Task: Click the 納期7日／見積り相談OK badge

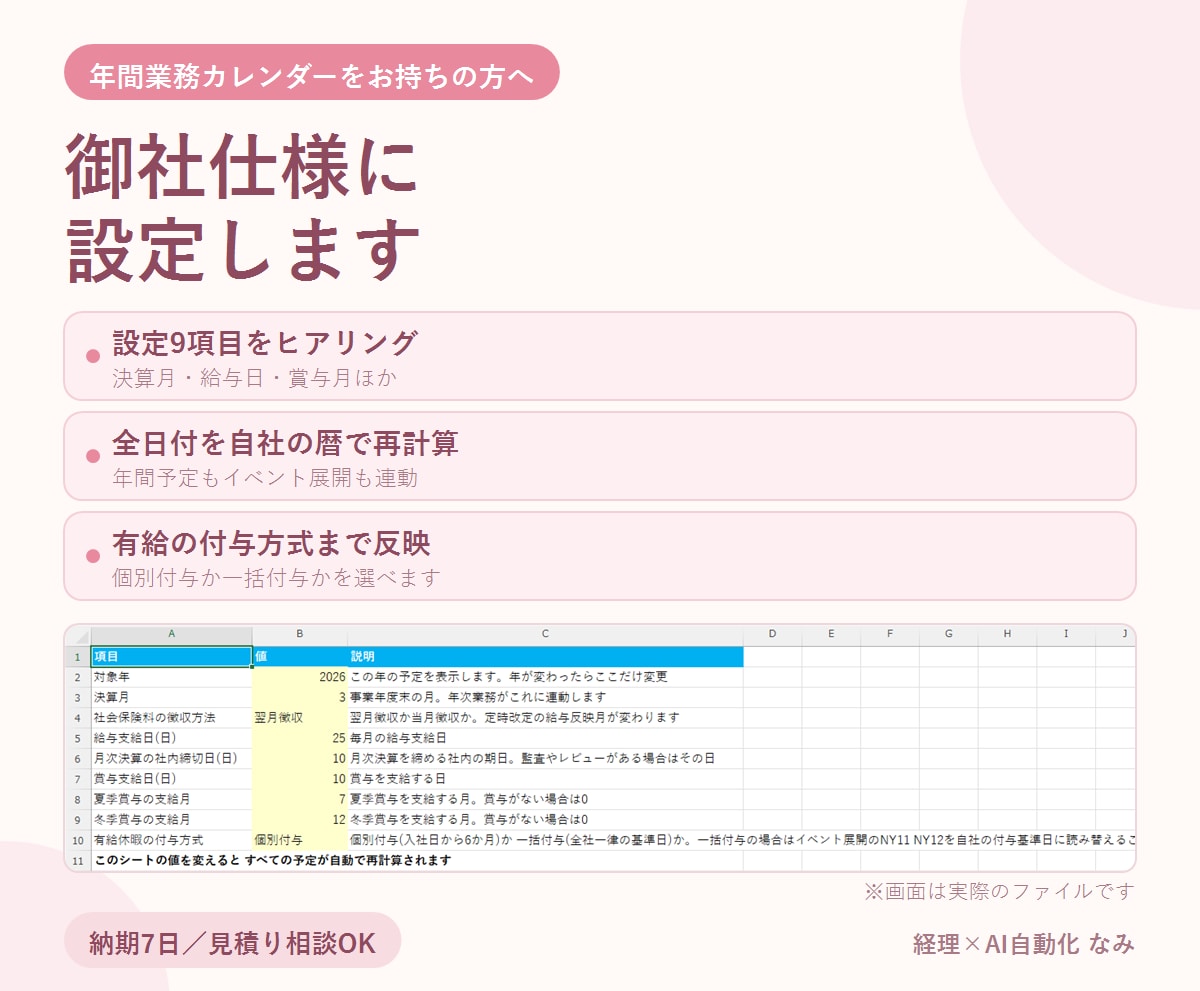Action: pos(232,940)
